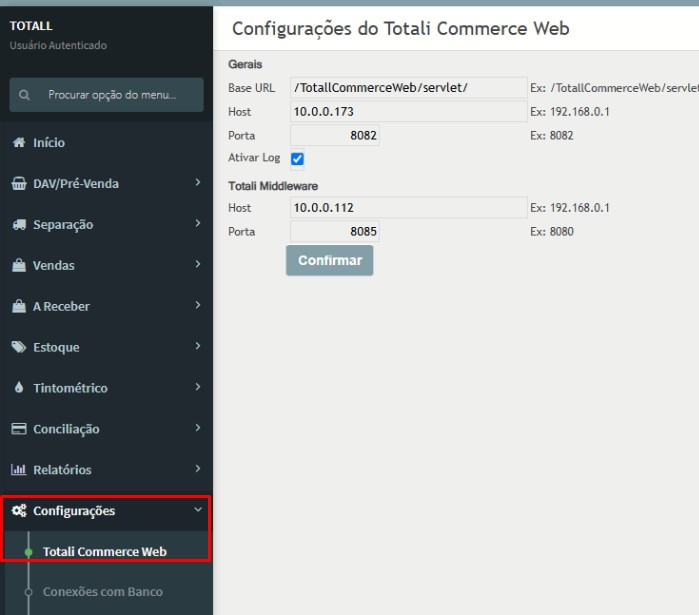Expand the Separação menu chevron
699x615 pixels.
(198, 223)
